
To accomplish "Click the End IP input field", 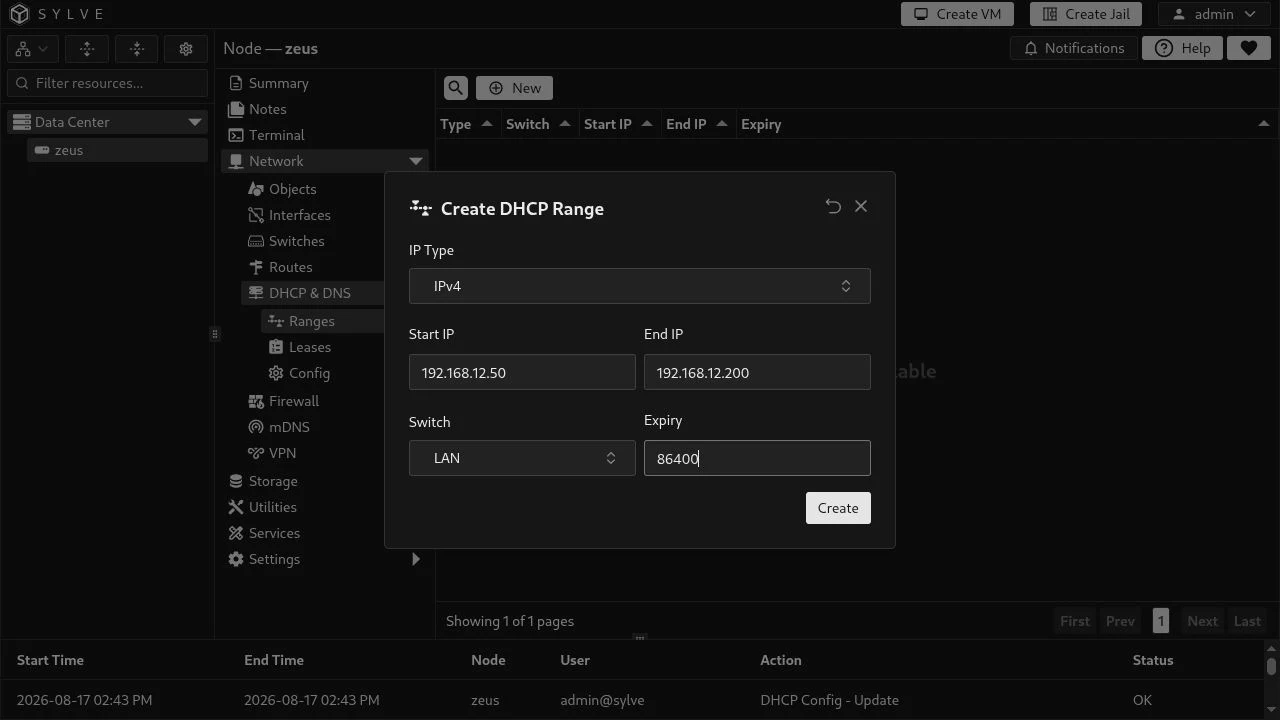I will (x=757, y=372).
